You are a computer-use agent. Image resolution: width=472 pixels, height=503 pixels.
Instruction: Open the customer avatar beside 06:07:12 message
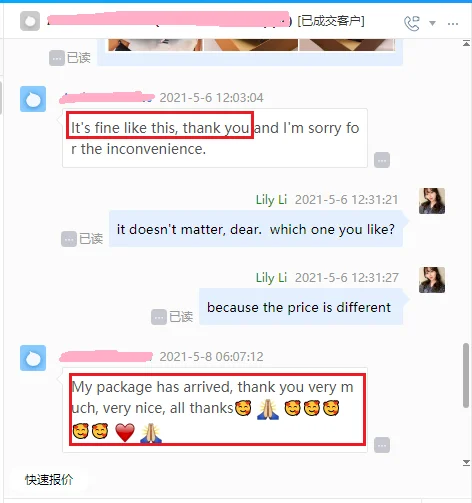(33, 358)
